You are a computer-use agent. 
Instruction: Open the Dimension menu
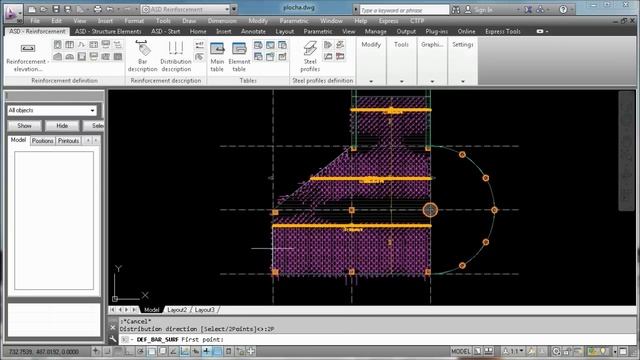(x=222, y=20)
